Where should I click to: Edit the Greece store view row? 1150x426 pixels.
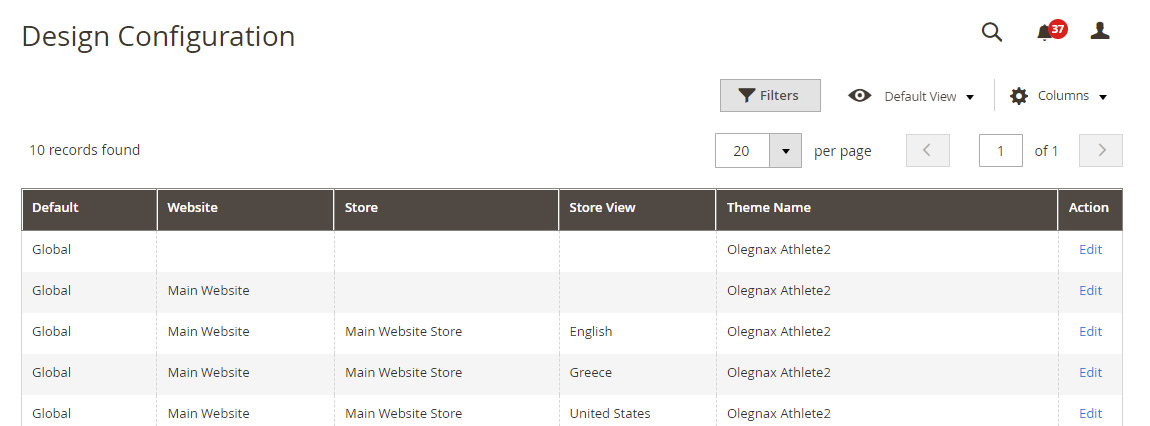[1091, 372]
